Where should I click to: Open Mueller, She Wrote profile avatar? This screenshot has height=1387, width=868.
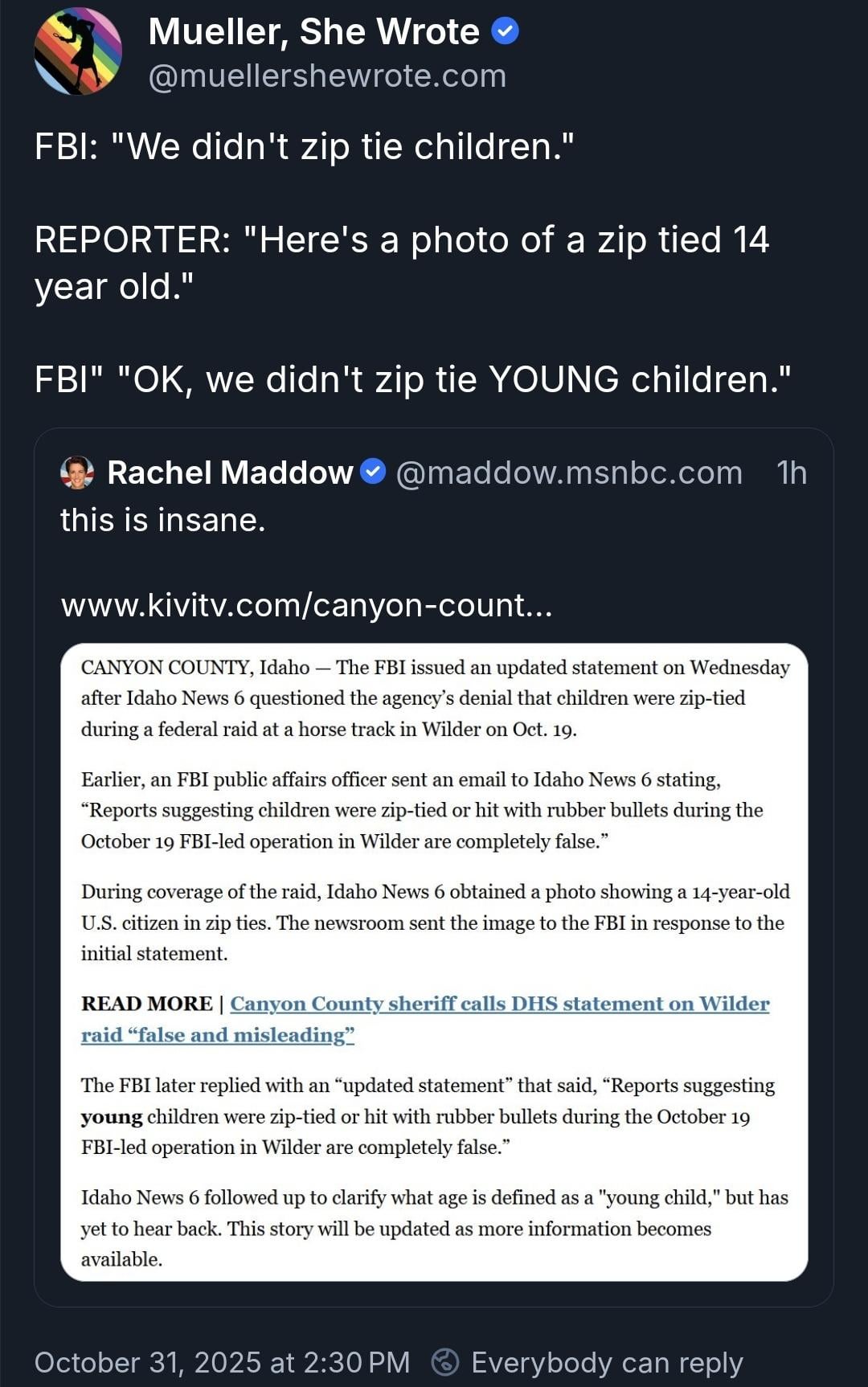[78, 51]
